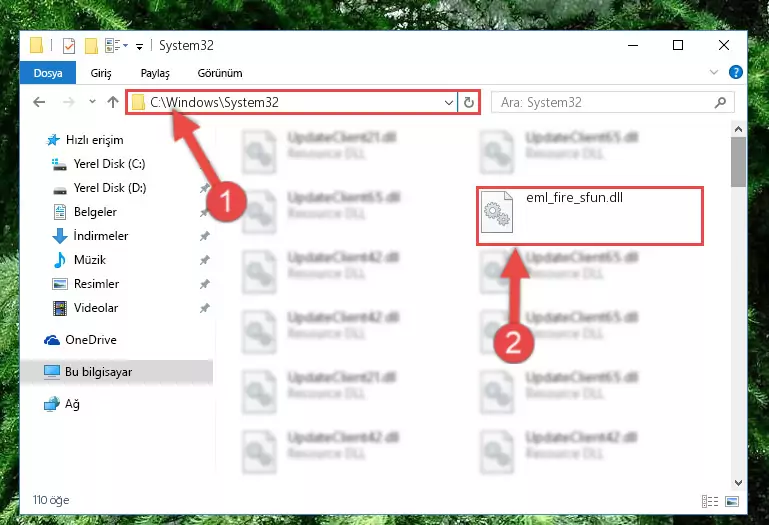The image size is (769, 525).
Task: Open the recent locations dropdown arrow
Action: point(92,102)
